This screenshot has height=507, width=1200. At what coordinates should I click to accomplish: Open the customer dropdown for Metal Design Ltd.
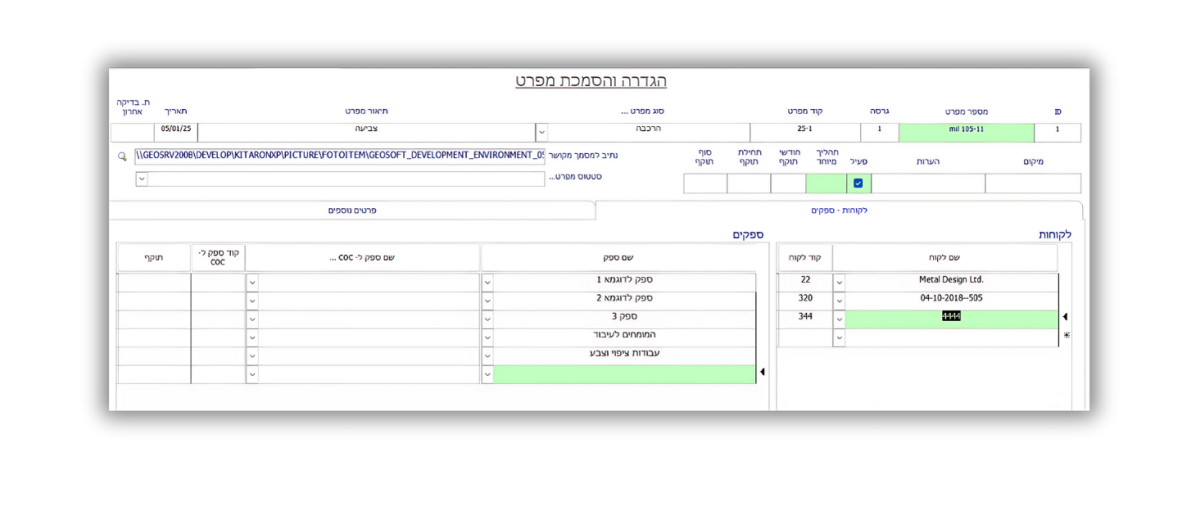tap(839, 282)
